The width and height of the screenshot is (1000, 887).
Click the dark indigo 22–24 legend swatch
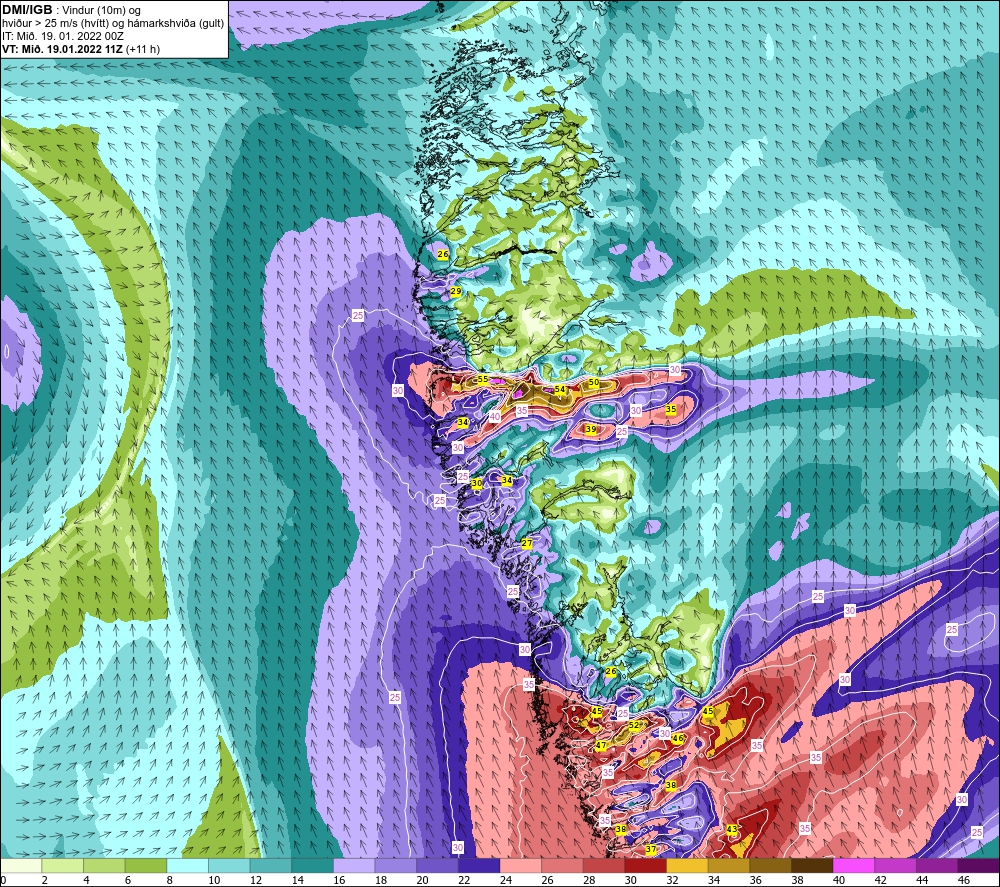[x=479, y=866]
